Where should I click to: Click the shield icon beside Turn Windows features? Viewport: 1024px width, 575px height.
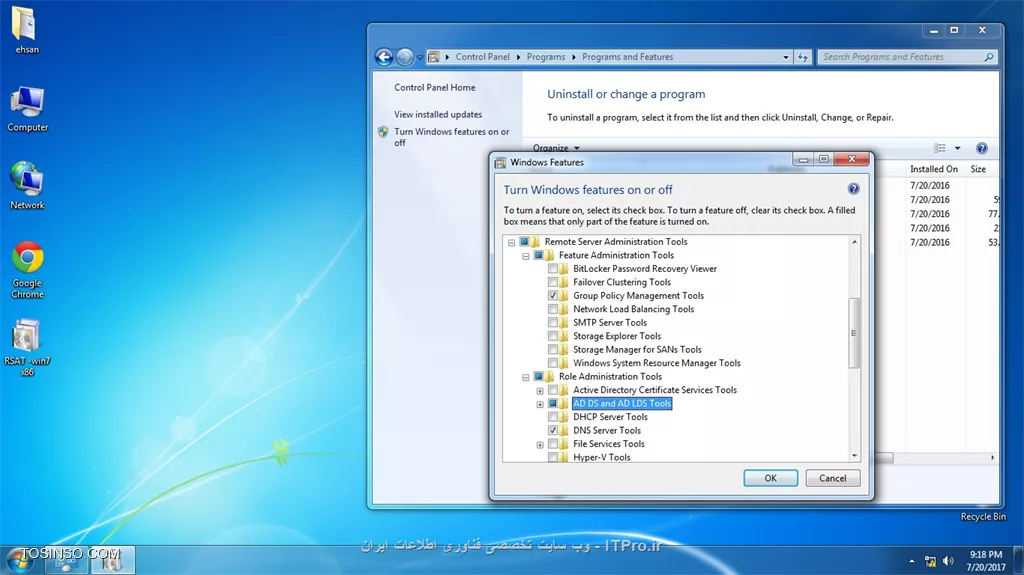pyautogui.click(x=383, y=132)
